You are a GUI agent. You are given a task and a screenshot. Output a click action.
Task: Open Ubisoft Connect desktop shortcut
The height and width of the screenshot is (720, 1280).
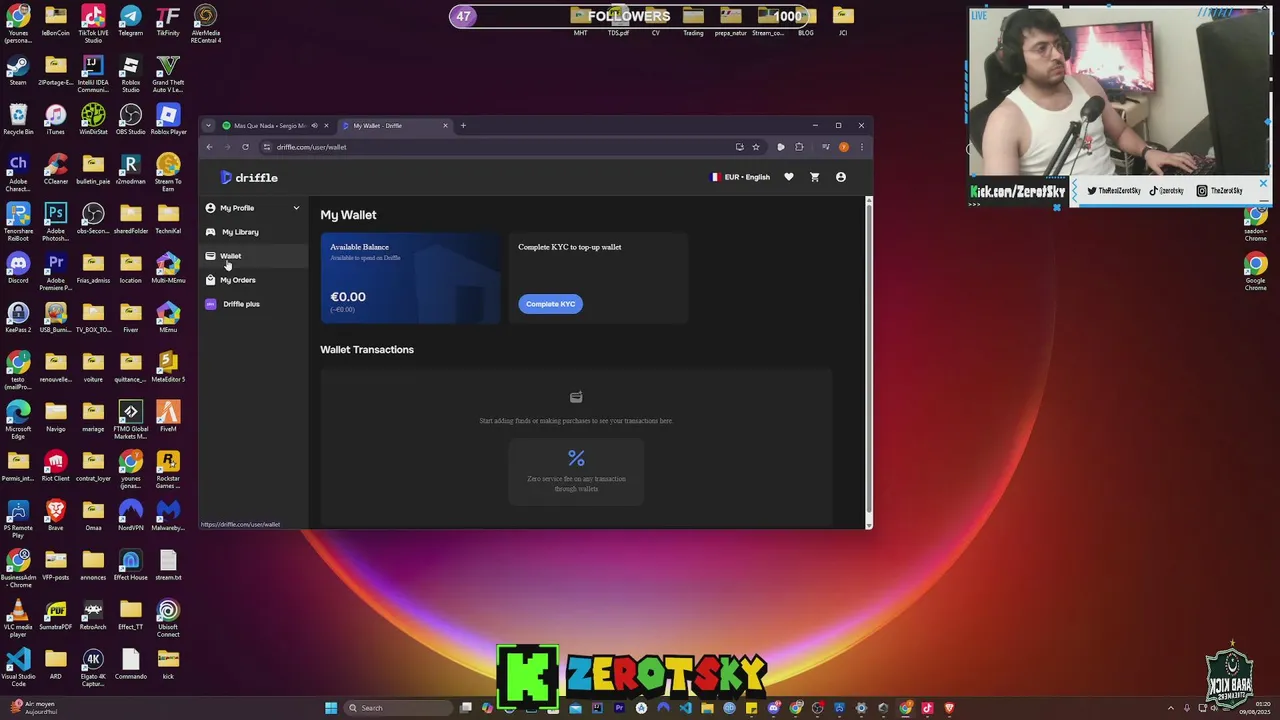tap(168, 618)
